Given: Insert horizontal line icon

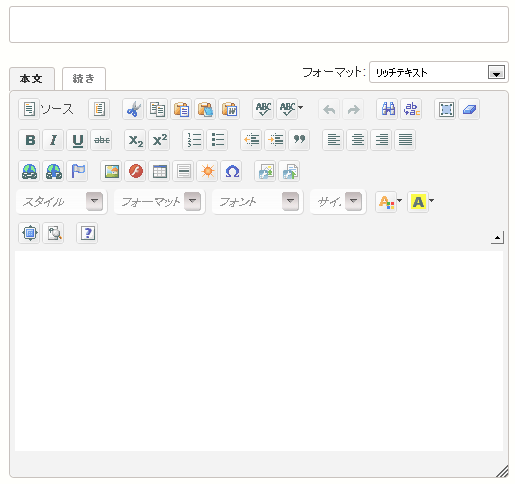Looking at the screenshot, I should (x=183, y=171).
